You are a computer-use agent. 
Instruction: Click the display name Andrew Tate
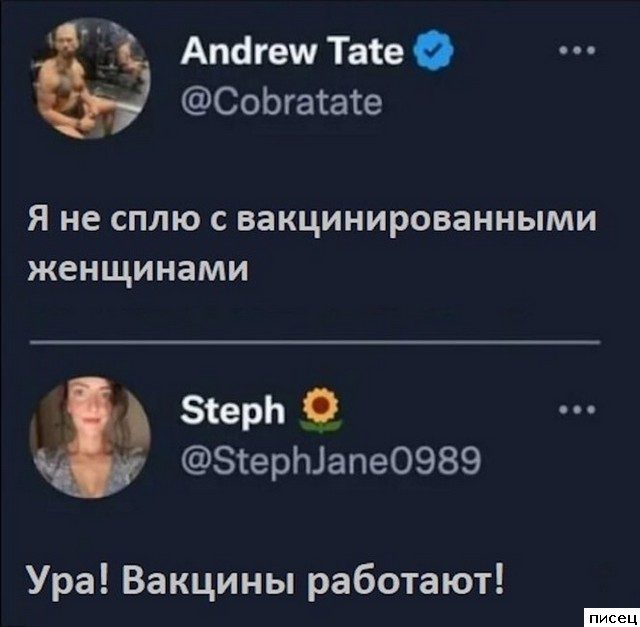[x=292, y=52]
